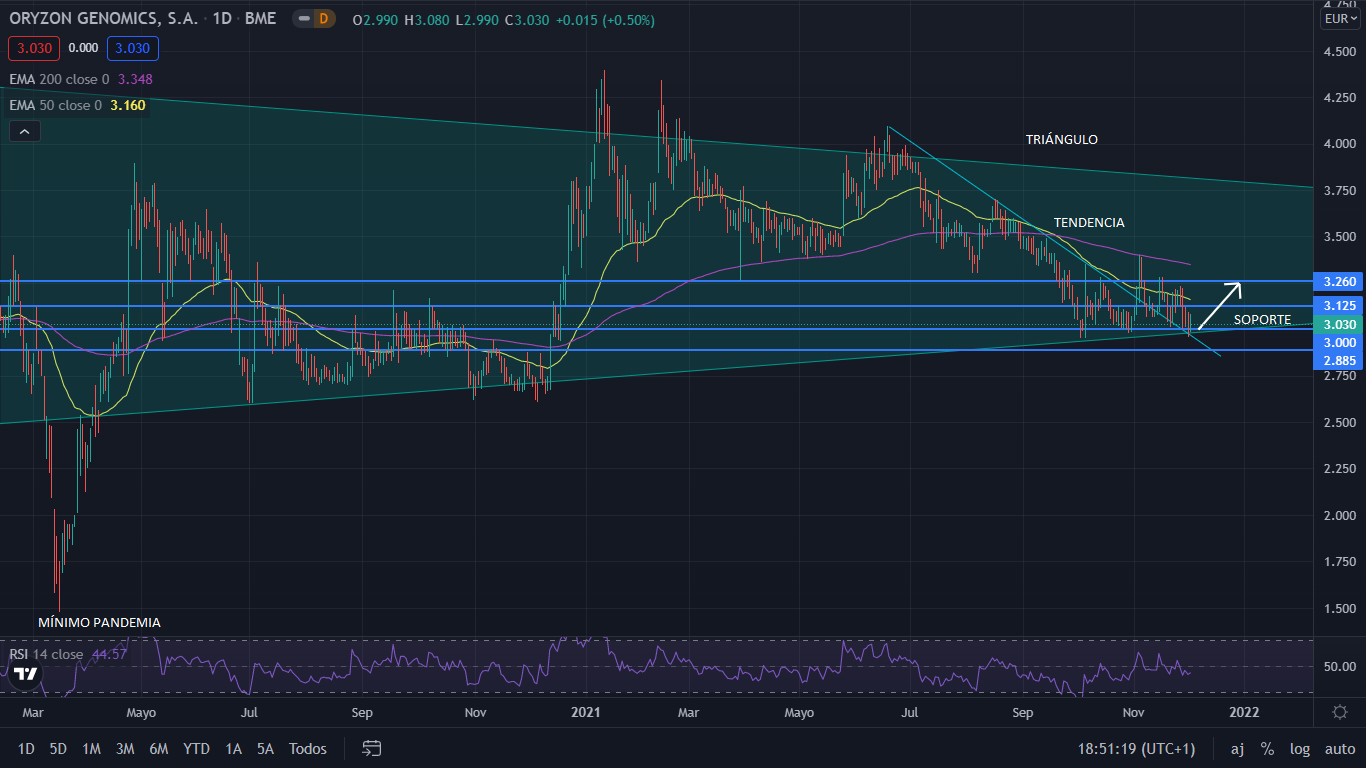Toggle the percent (%) scale option
The width and height of the screenshot is (1366, 768).
pyautogui.click(x=1267, y=748)
